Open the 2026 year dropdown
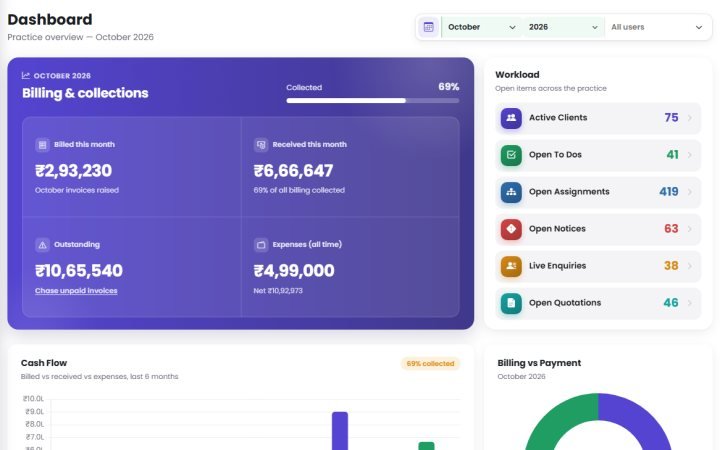This screenshot has width=720, height=450. [563, 27]
